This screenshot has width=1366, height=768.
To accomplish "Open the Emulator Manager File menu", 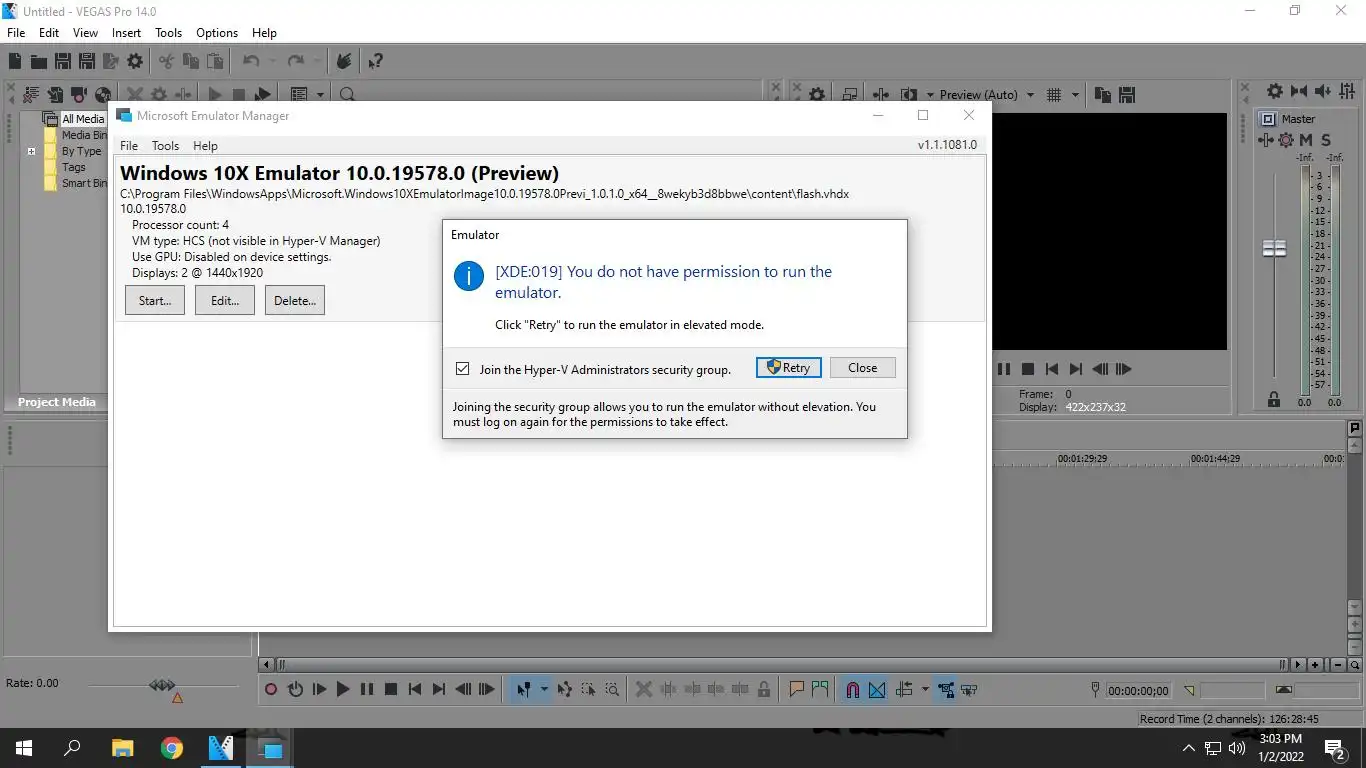I will point(129,146).
